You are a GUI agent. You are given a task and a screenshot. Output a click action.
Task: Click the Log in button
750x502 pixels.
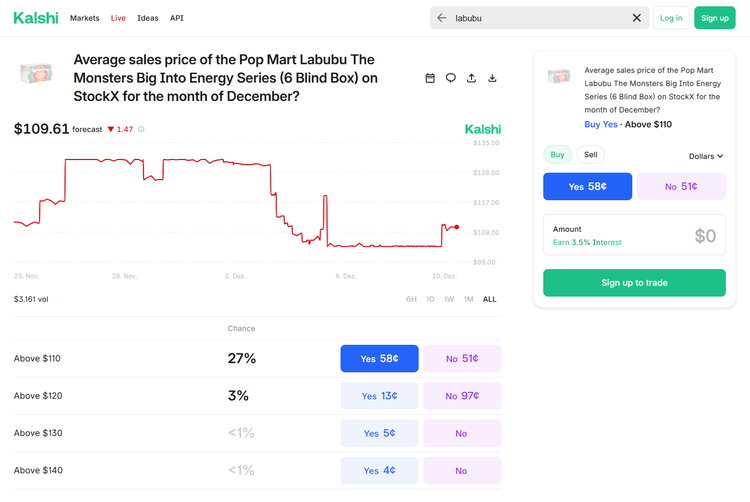coord(671,18)
